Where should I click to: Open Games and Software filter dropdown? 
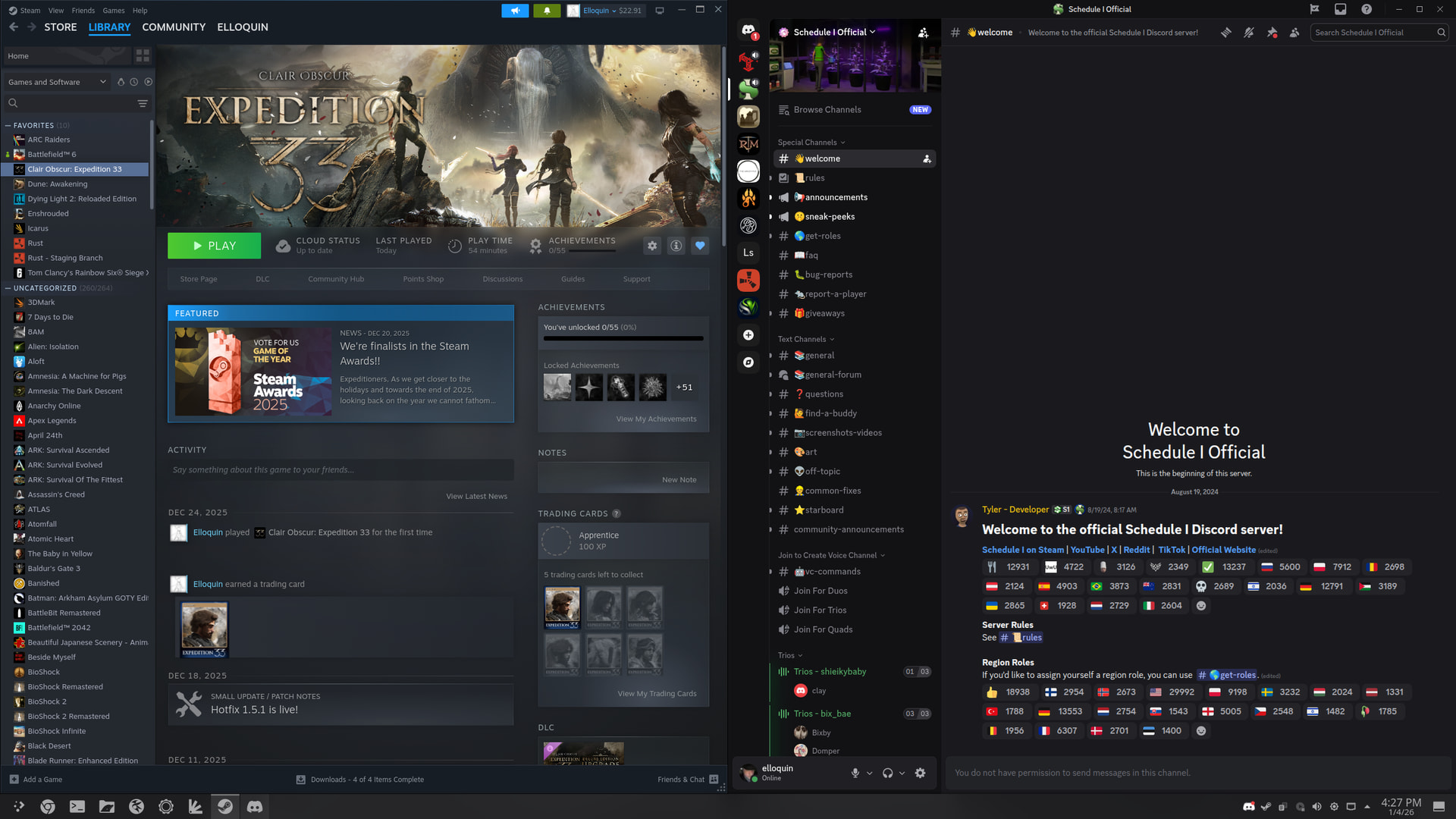pos(57,82)
